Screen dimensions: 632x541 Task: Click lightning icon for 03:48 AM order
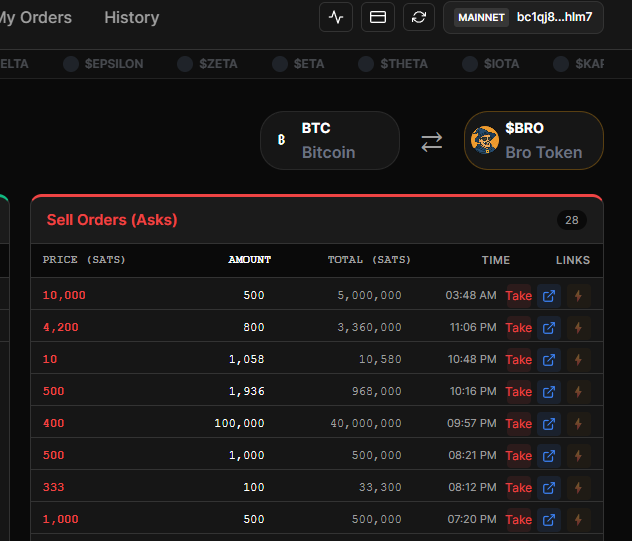578,296
